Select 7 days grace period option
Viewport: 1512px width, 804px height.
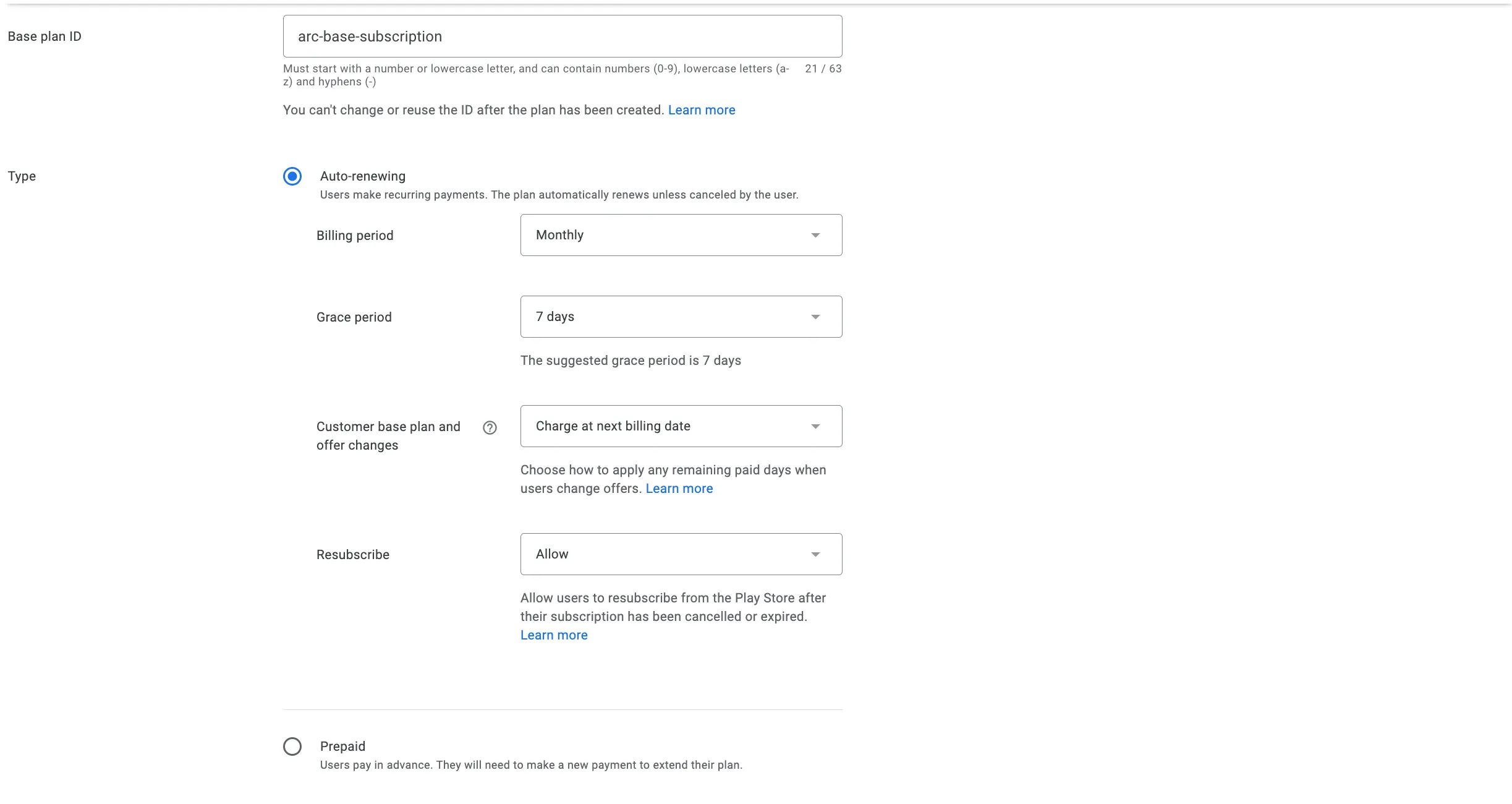point(680,316)
